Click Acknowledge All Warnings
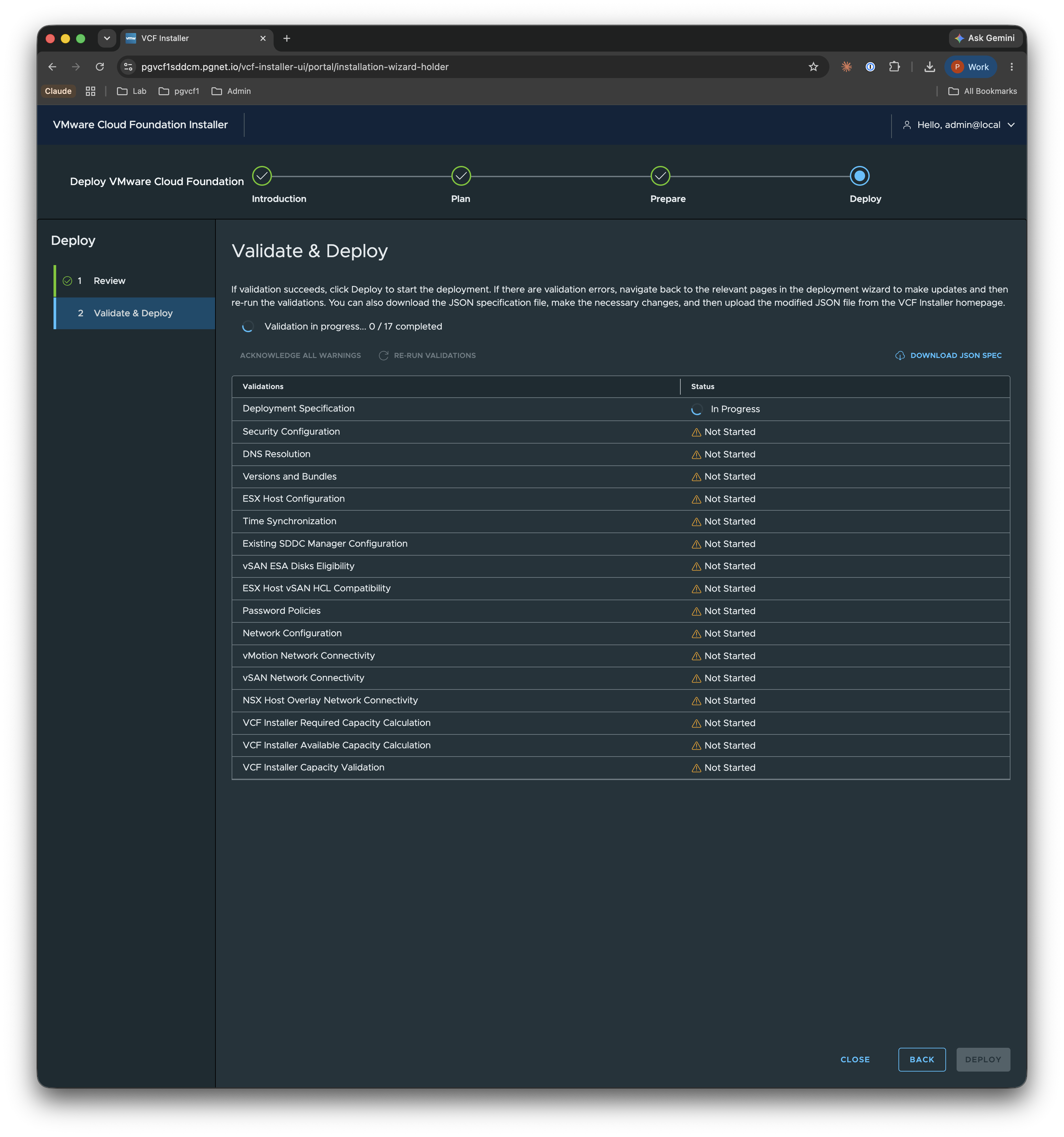The width and height of the screenshot is (1064, 1137). pos(300,356)
